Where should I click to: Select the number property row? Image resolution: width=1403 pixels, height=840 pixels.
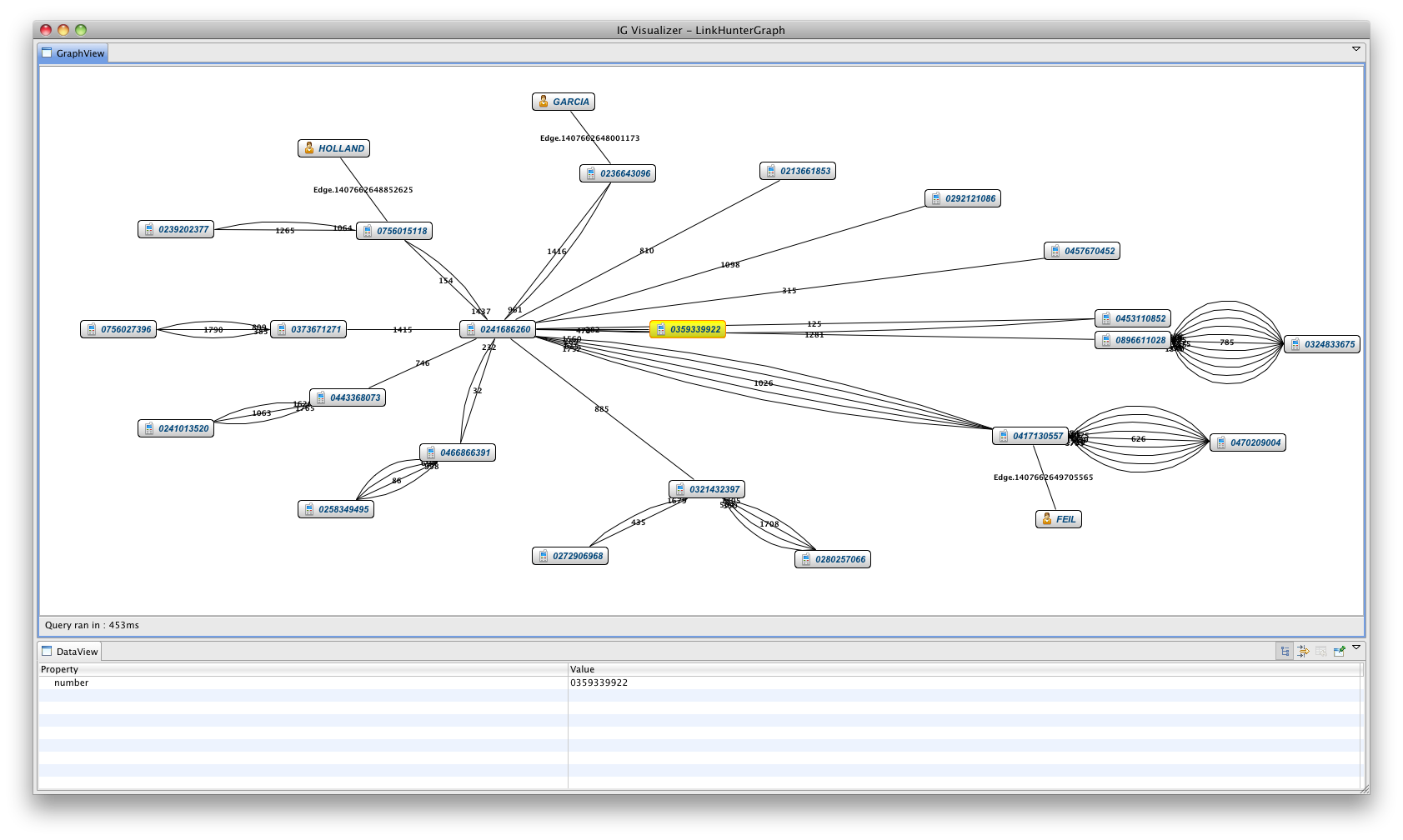pos(699,682)
